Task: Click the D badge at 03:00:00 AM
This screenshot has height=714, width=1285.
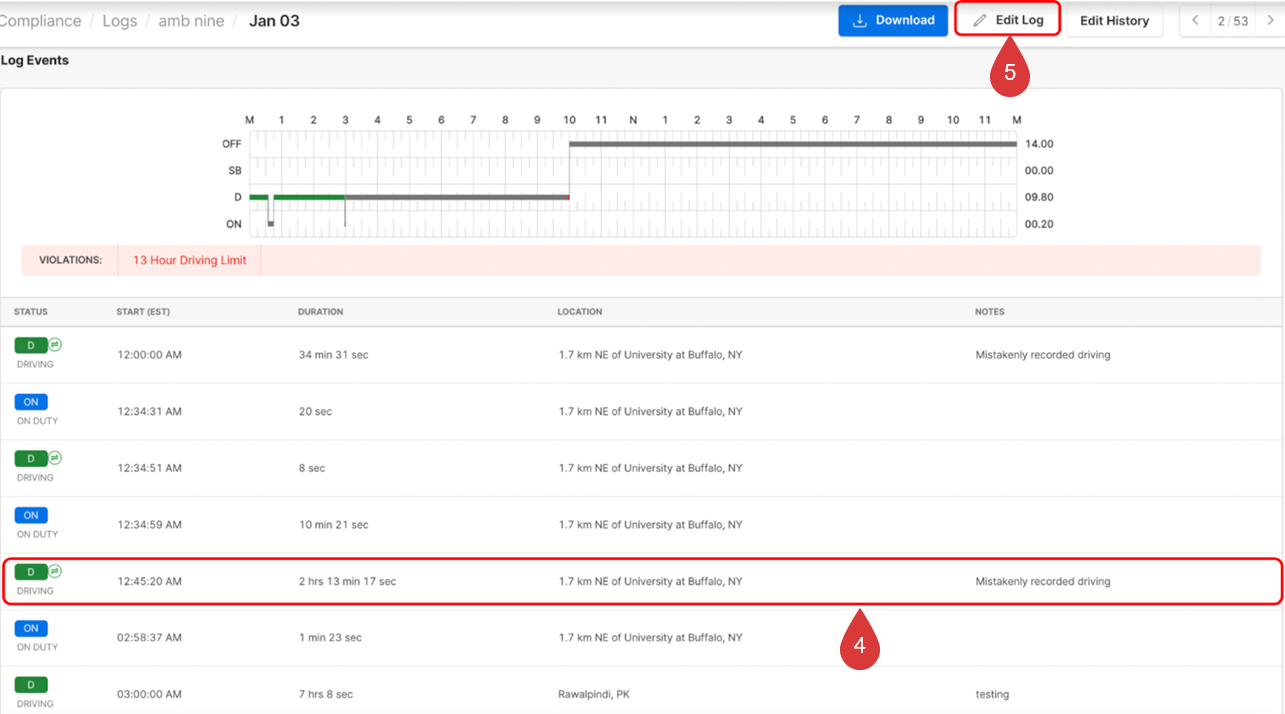Action: 31,685
